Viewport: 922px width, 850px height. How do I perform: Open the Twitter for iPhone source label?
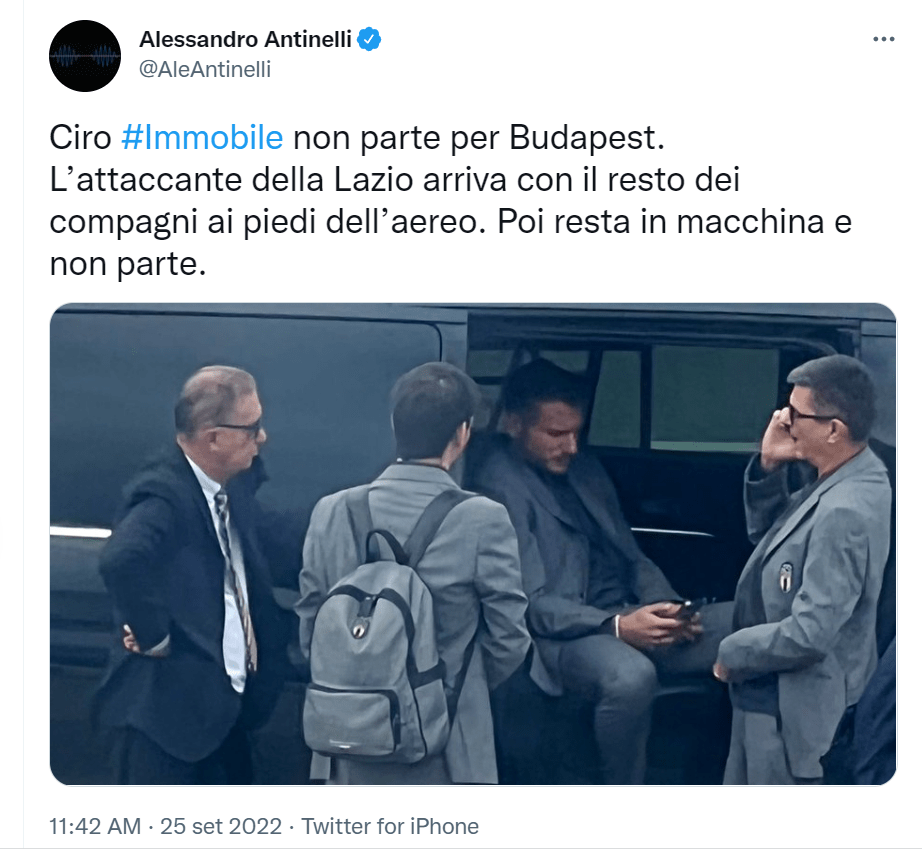click(390, 826)
